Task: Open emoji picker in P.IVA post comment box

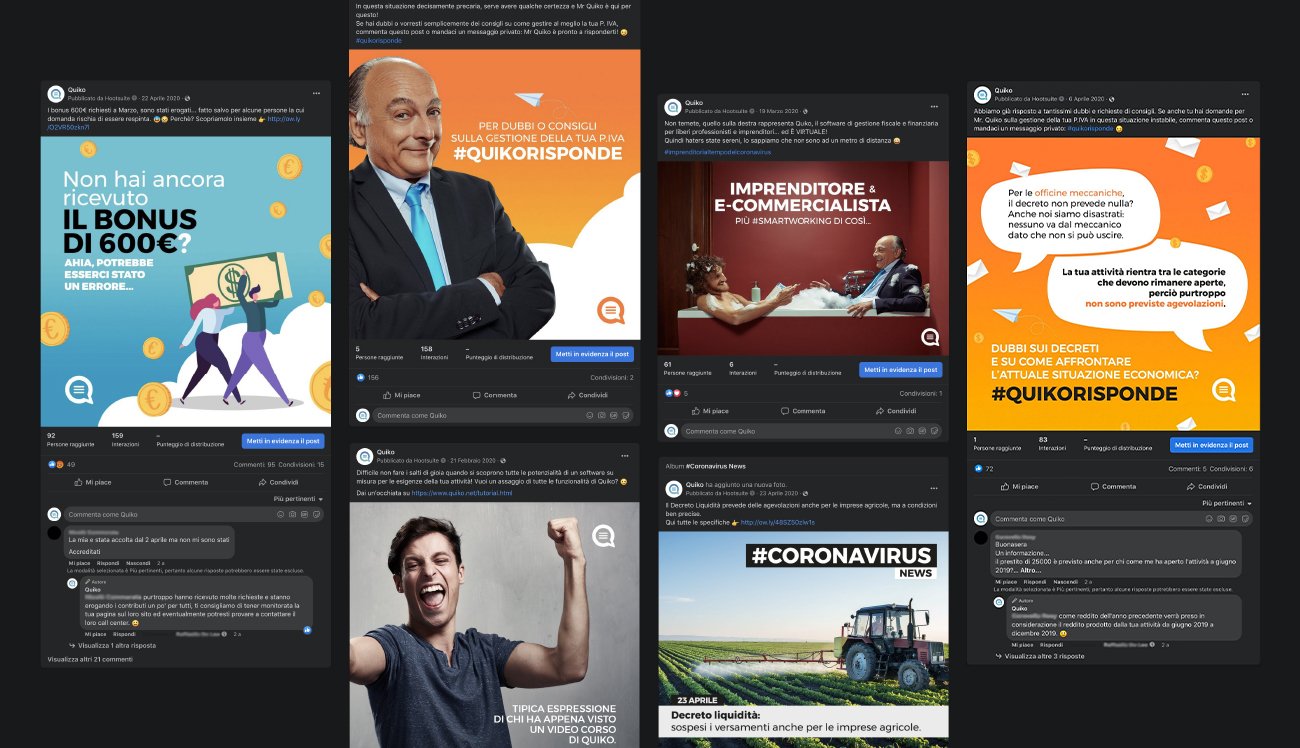Action: (590, 415)
